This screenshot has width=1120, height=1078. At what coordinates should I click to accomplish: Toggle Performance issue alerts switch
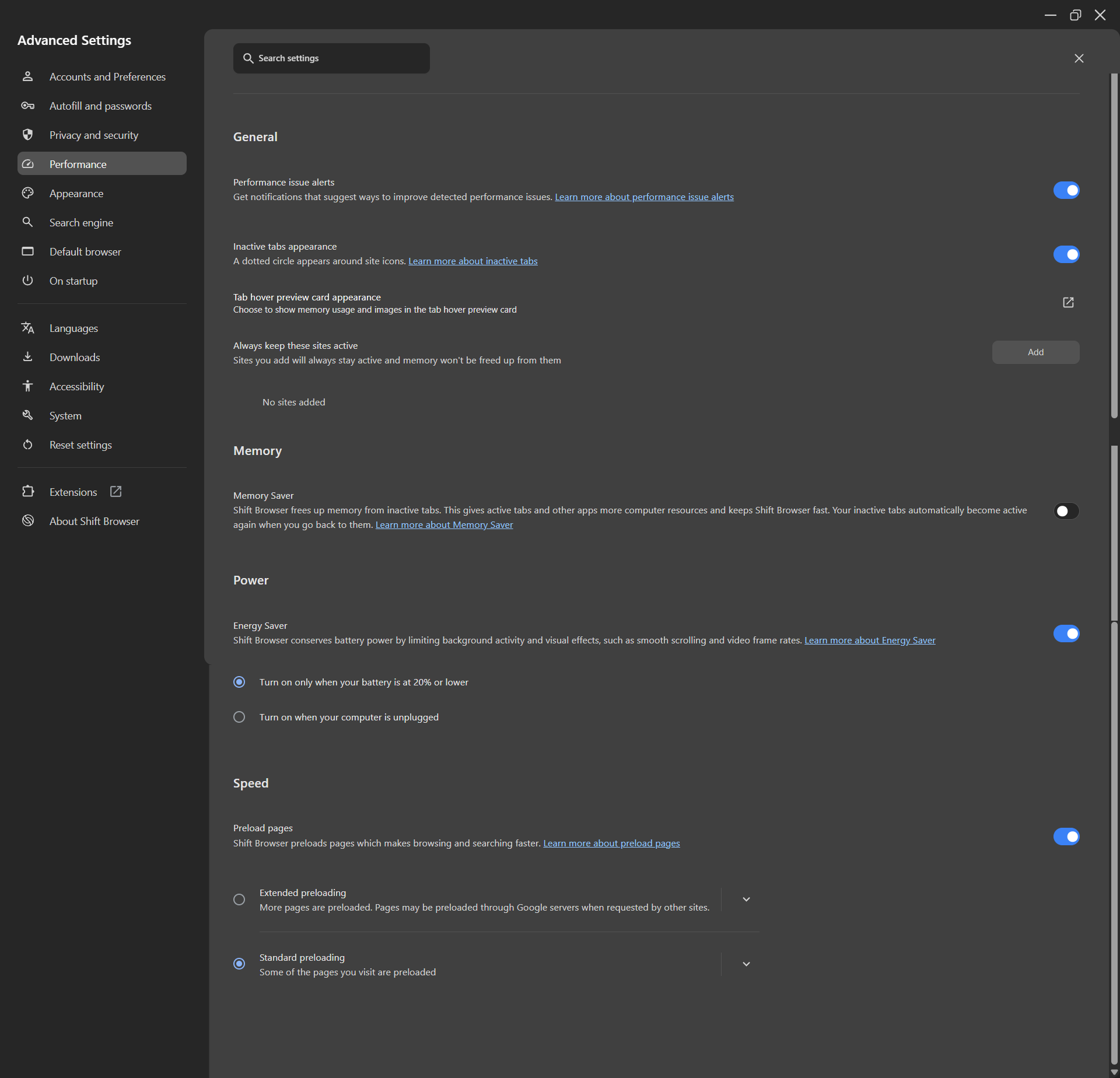(x=1066, y=190)
